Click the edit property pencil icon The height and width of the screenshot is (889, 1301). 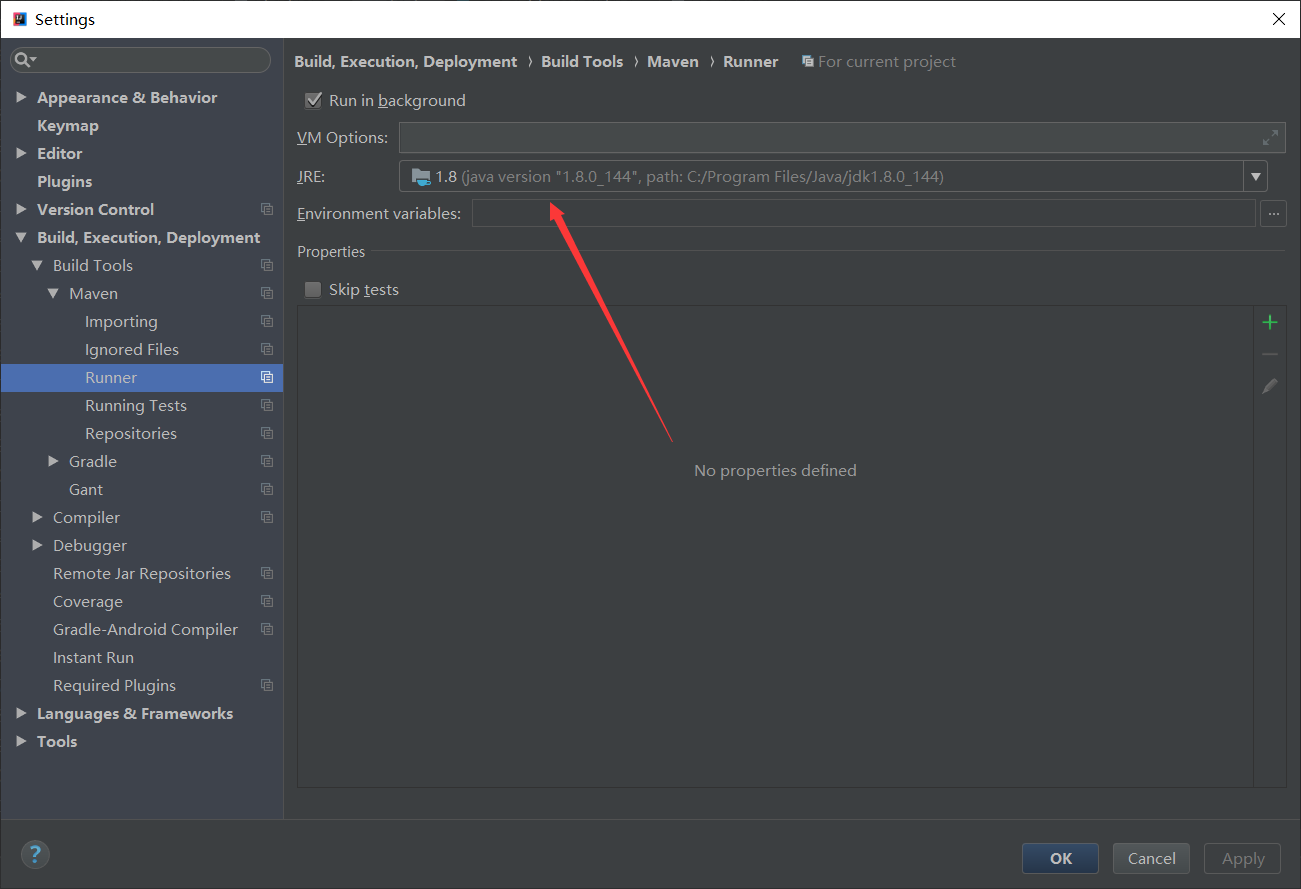pyautogui.click(x=1270, y=386)
